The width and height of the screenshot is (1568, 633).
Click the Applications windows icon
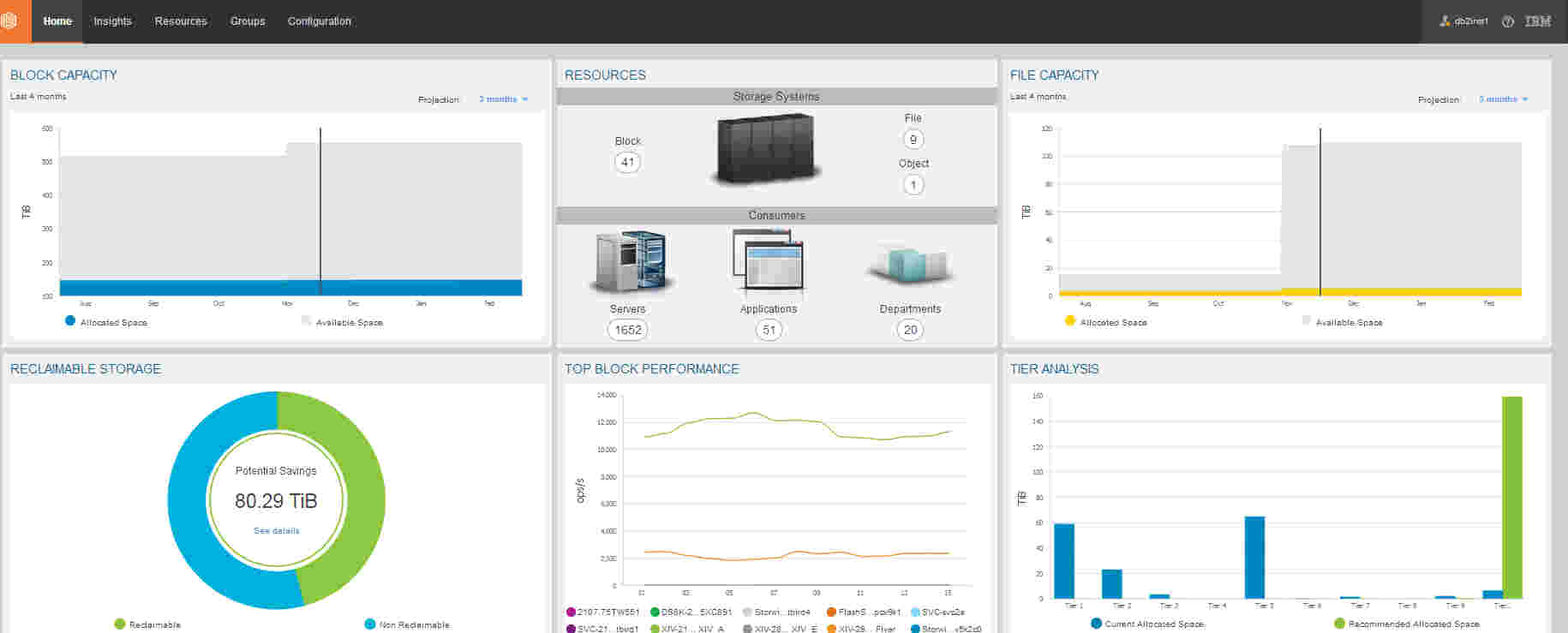769,263
